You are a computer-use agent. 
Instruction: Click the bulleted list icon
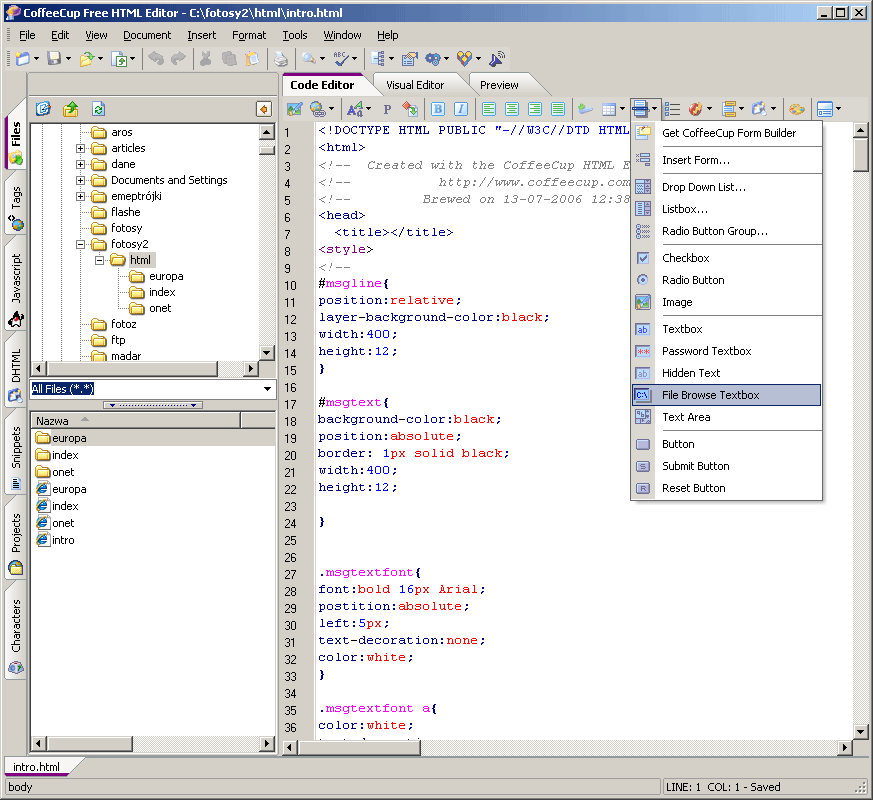tap(672, 109)
